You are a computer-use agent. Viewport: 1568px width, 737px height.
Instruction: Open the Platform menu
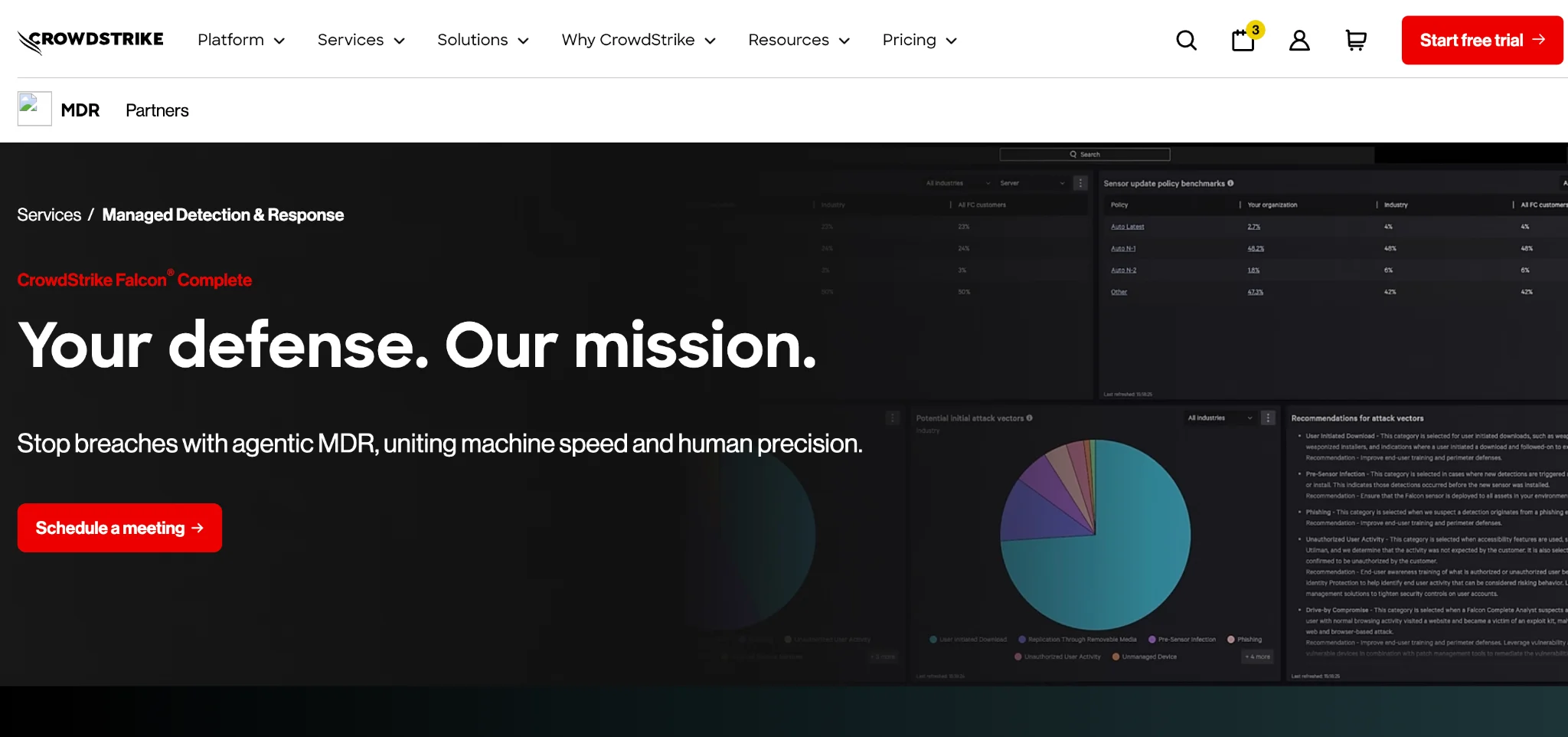pos(241,40)
